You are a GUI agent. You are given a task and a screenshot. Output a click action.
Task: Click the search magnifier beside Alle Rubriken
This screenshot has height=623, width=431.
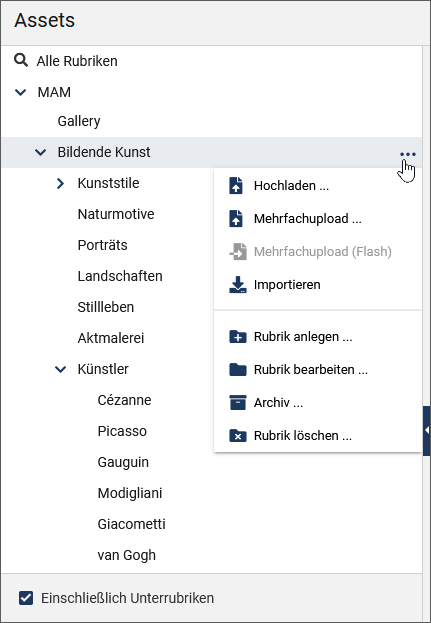point(21,60)
